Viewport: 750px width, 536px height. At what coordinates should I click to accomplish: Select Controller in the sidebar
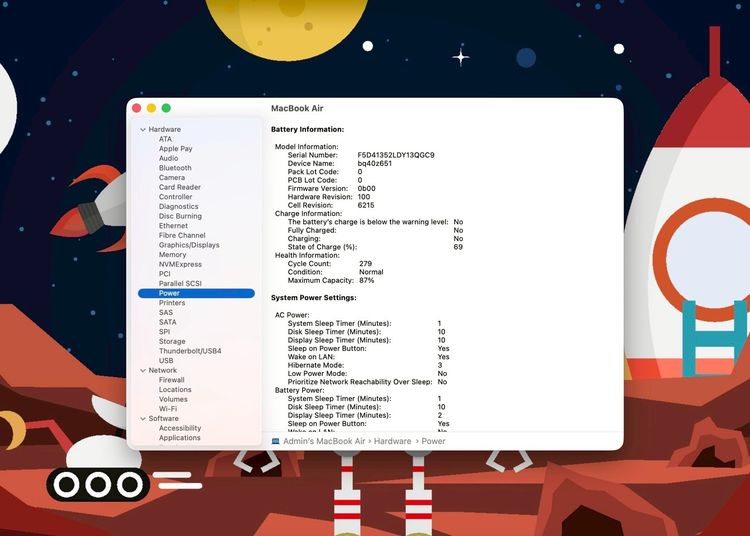[x=176, y=197]
